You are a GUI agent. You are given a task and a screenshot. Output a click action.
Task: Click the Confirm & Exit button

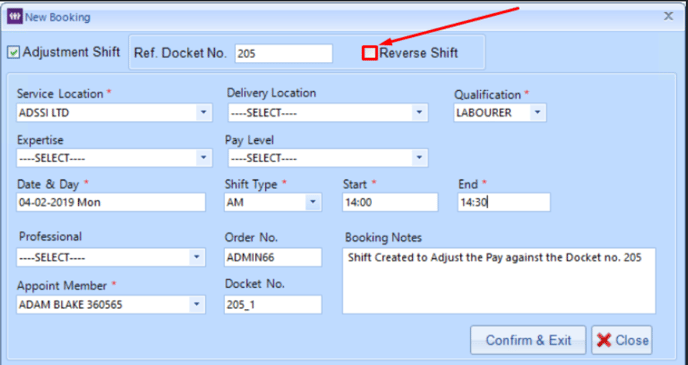[x=528, y=340]
